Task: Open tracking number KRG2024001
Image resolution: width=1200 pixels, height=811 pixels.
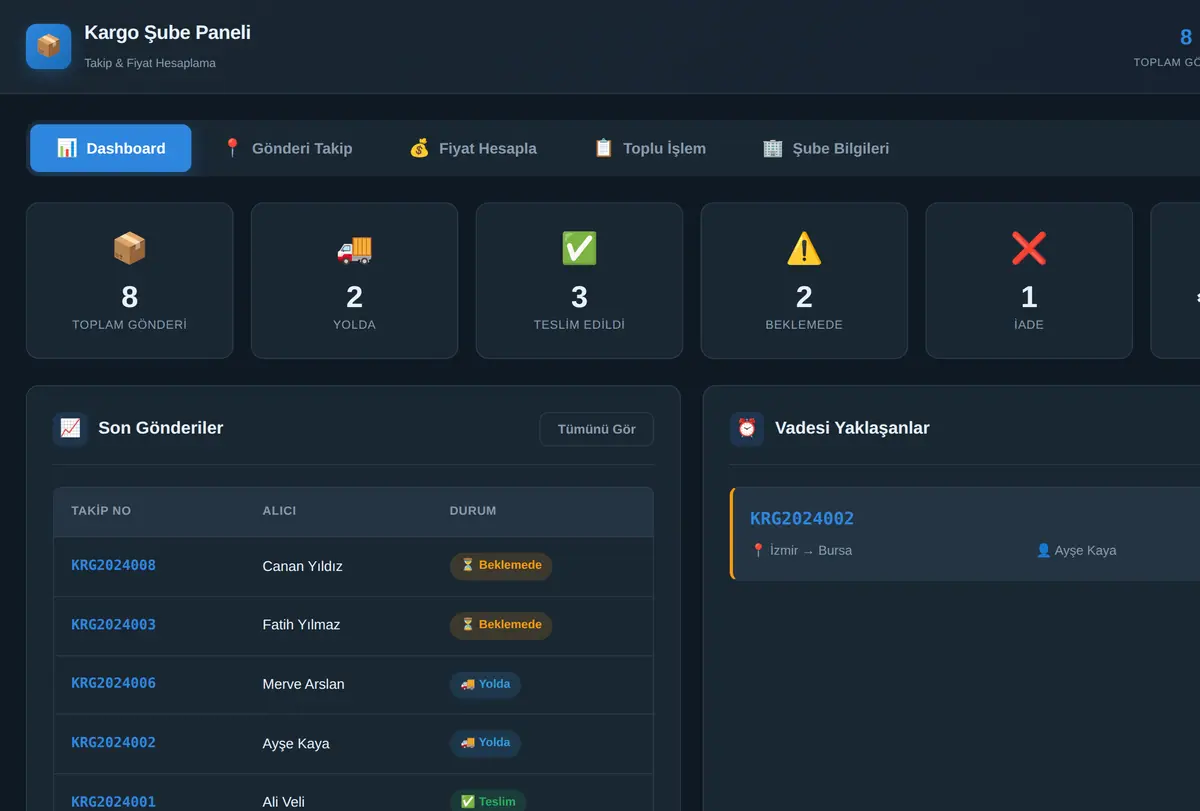Action: point(114,801)
